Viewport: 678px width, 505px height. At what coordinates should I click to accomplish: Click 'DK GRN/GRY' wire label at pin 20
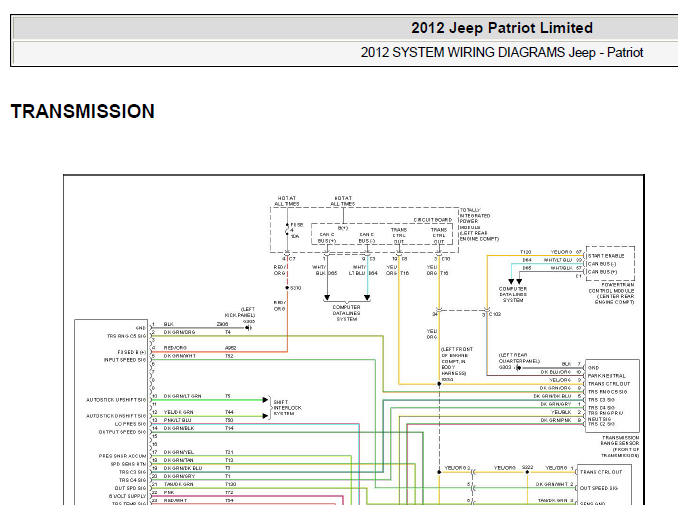pos(179,476)
